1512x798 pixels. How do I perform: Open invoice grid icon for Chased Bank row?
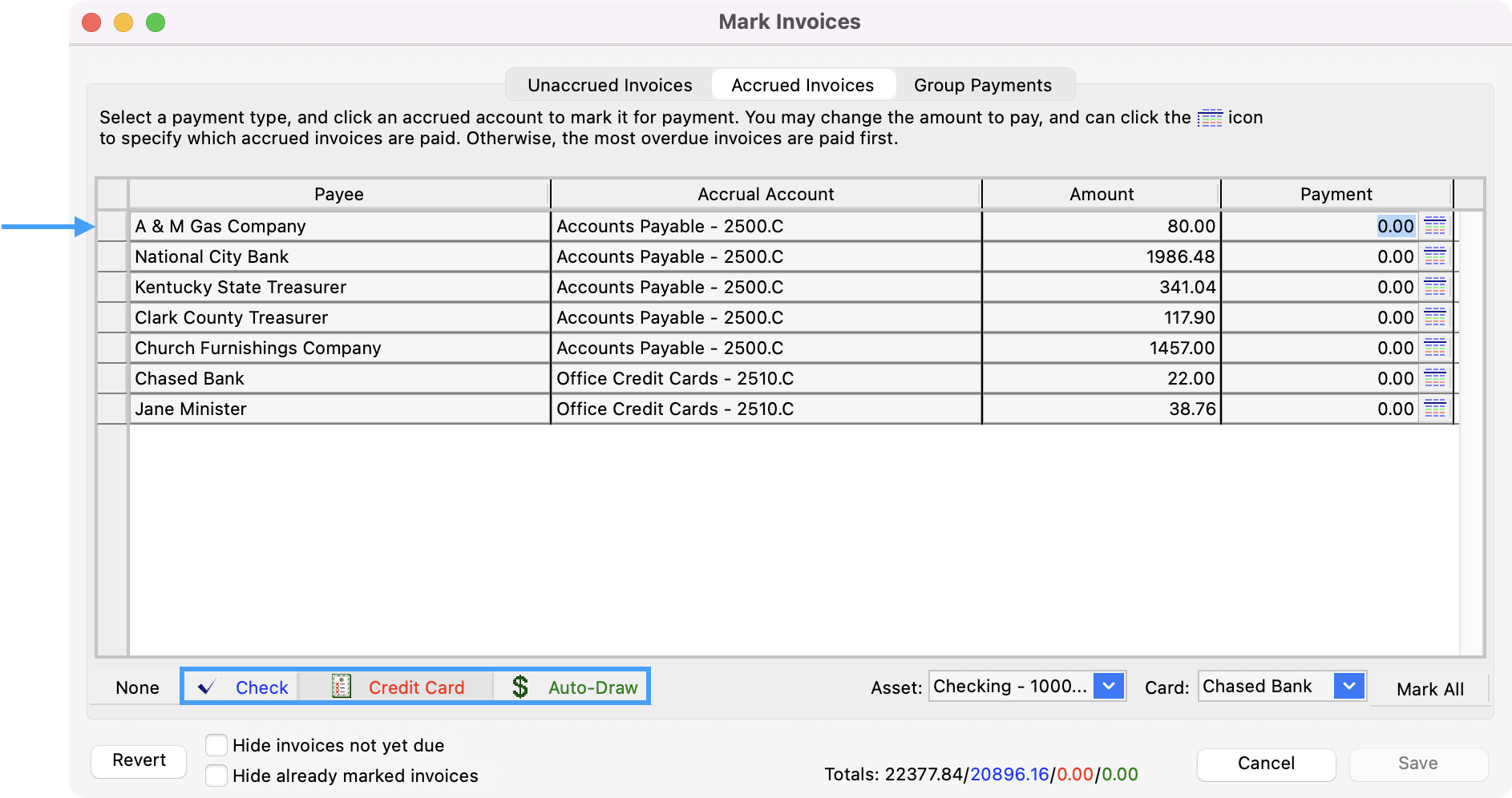pos(1435,379)
